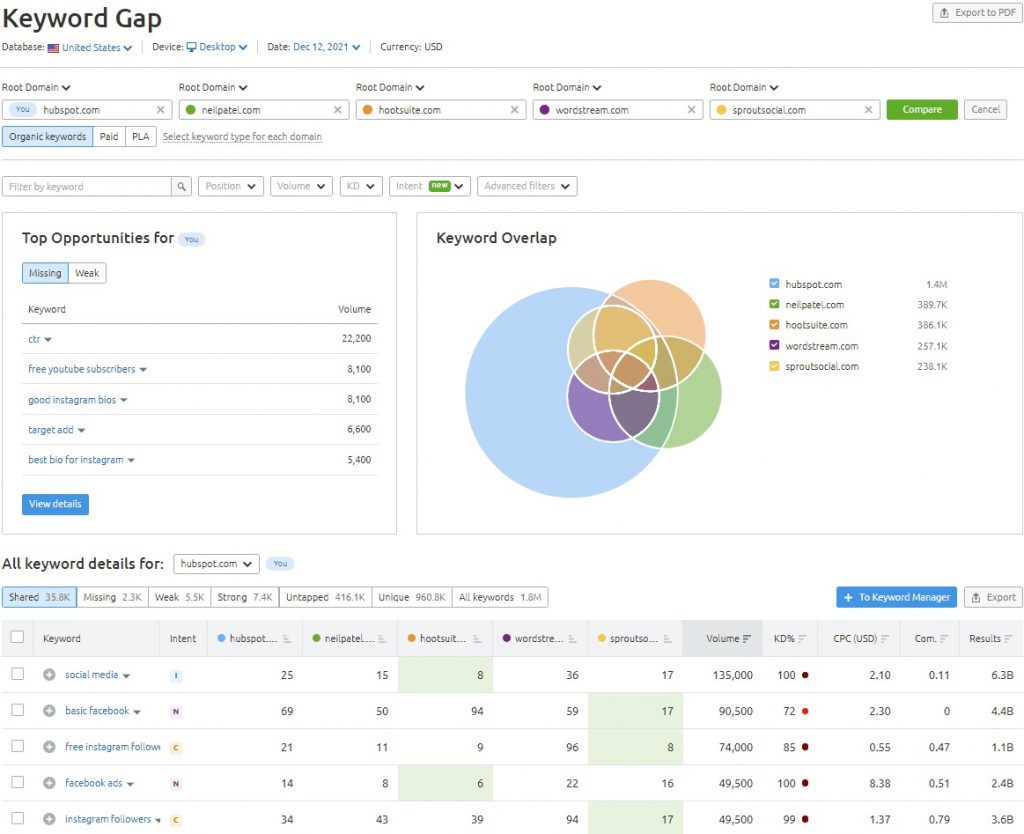Switch to the PLA keyword tab
1024x834 pixels.
140,136
